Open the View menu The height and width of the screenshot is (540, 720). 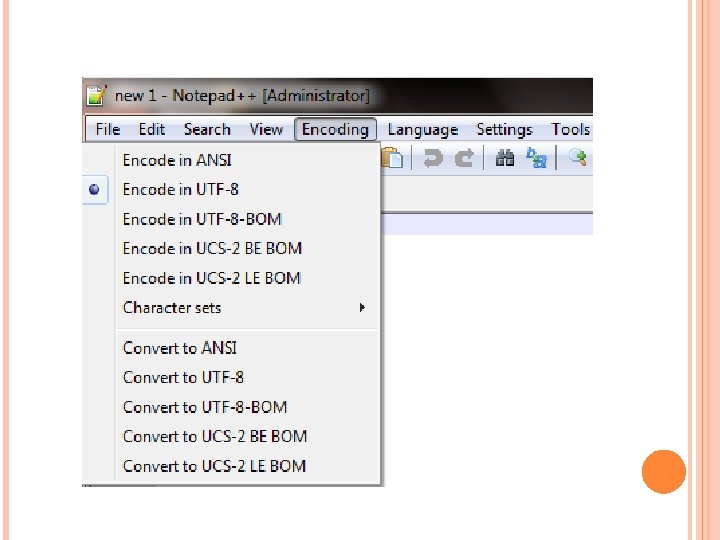click(266, 129)
